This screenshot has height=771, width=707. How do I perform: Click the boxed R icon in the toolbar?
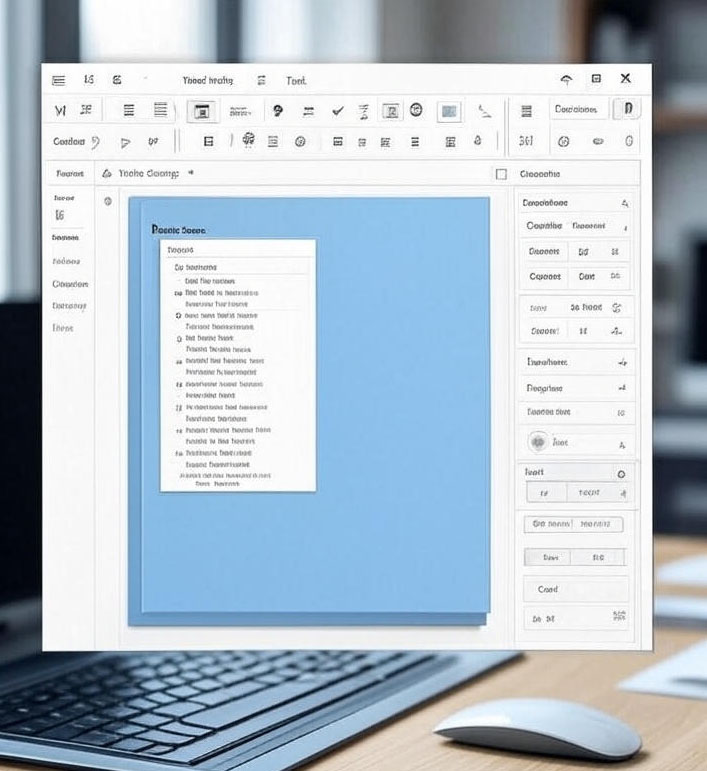click(391, 112)
